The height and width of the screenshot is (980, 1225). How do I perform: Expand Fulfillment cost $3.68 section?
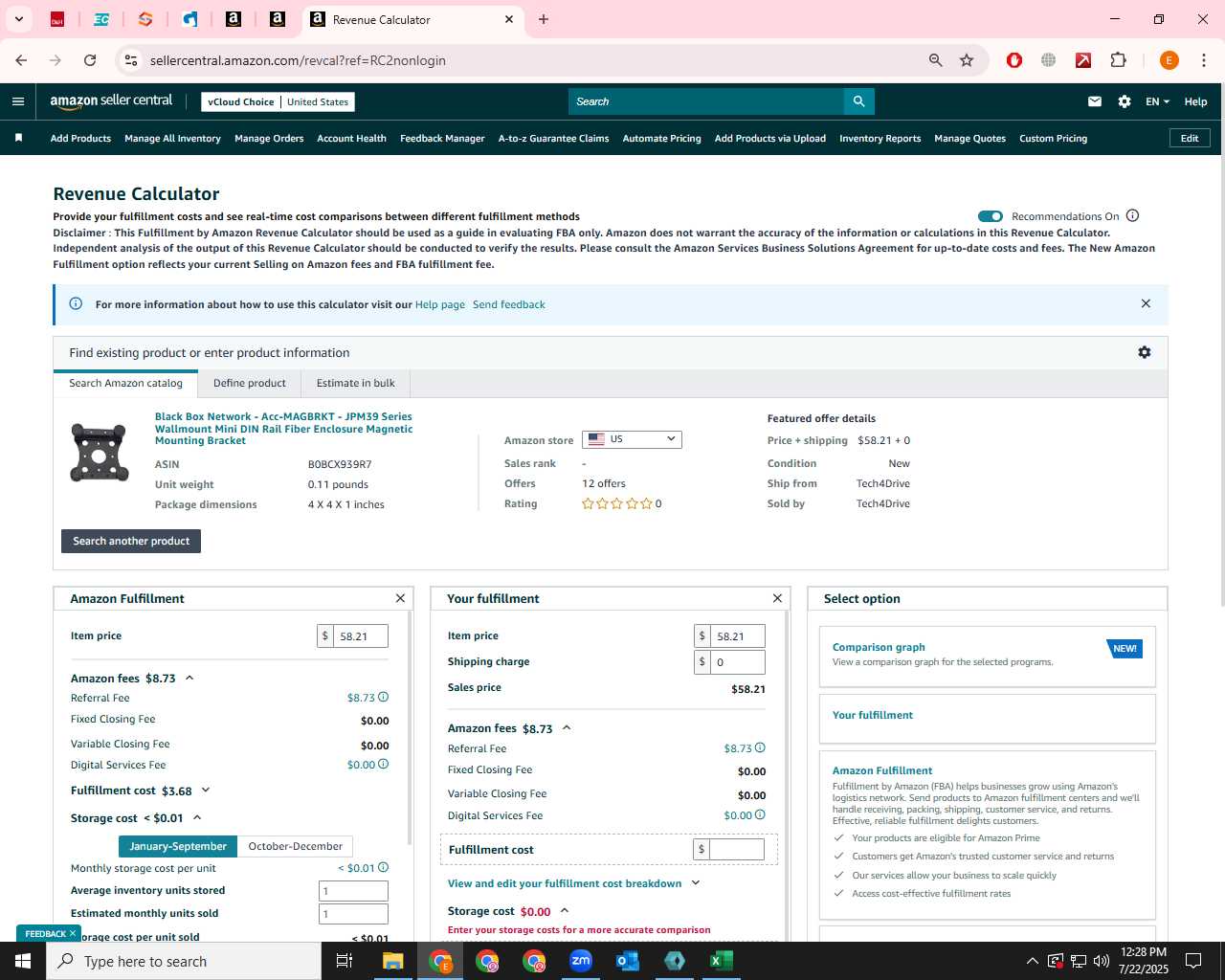(x=206, y=791)
